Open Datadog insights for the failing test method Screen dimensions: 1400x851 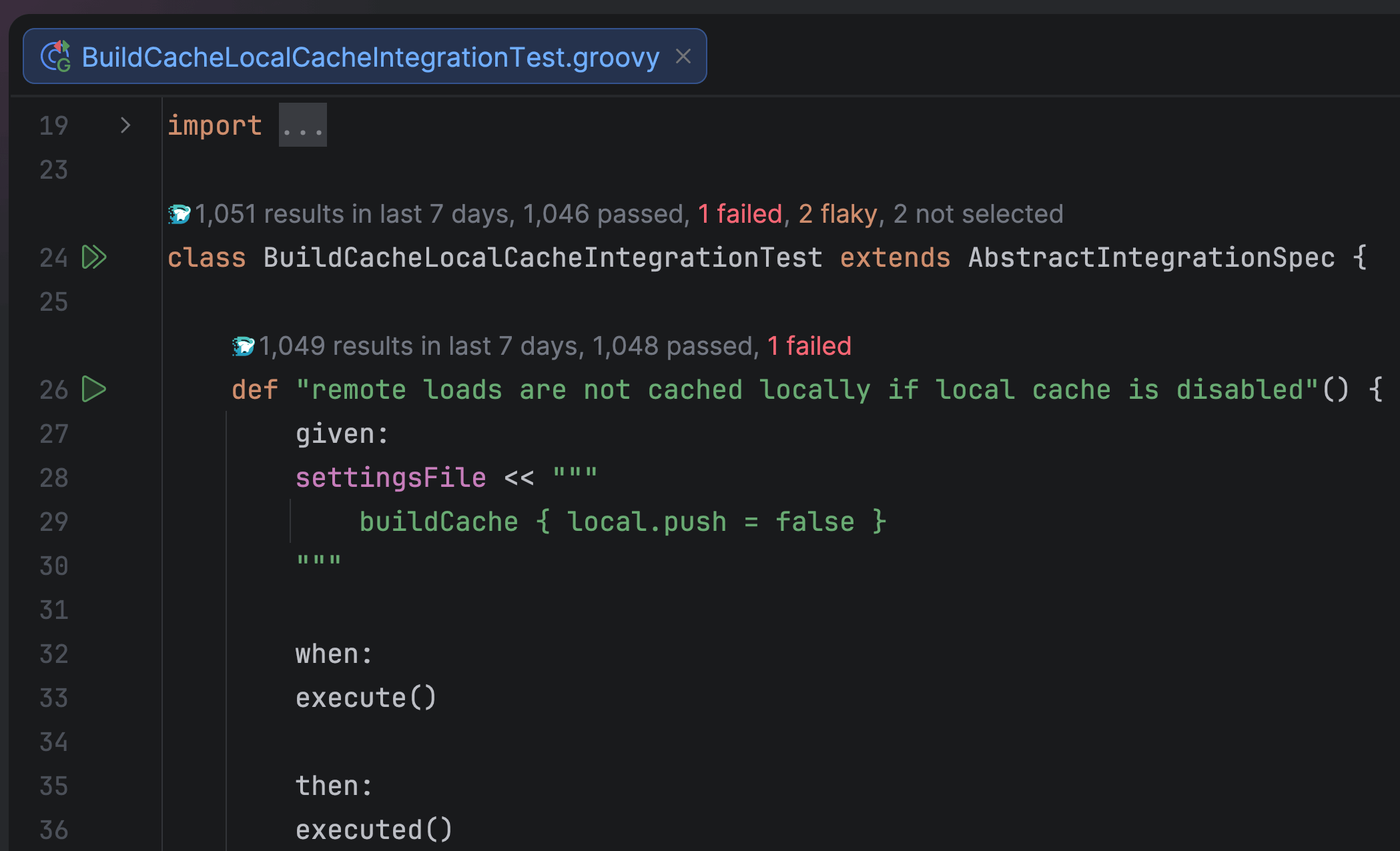pyautogui.click(x=244, y=345)
